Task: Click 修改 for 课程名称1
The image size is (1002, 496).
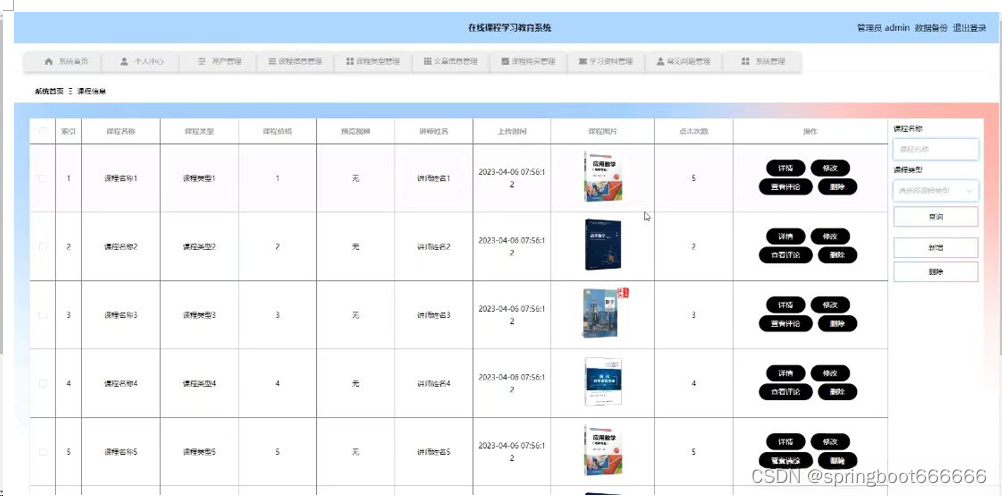Action: (x=830, y=168)
